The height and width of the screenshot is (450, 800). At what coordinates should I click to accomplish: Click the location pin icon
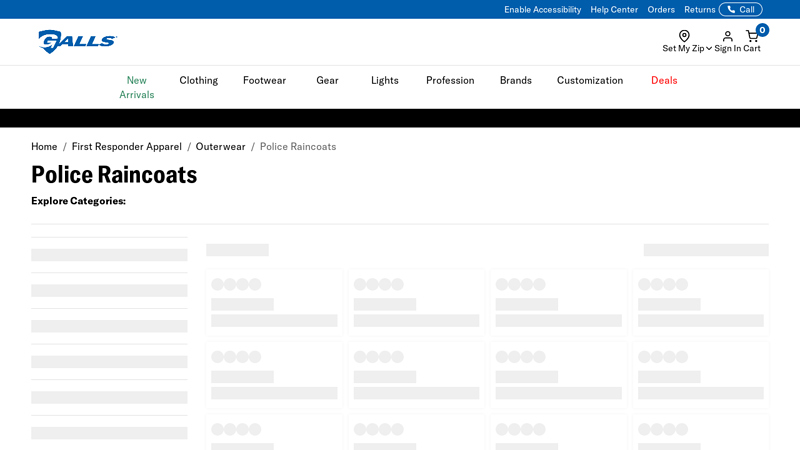coord(684,36)
